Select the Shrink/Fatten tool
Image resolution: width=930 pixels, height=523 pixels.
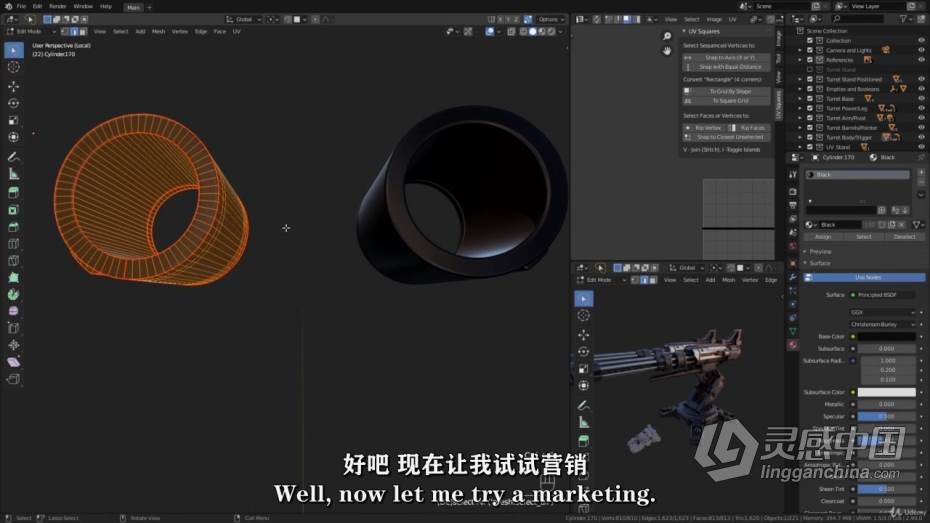[14, 345]
